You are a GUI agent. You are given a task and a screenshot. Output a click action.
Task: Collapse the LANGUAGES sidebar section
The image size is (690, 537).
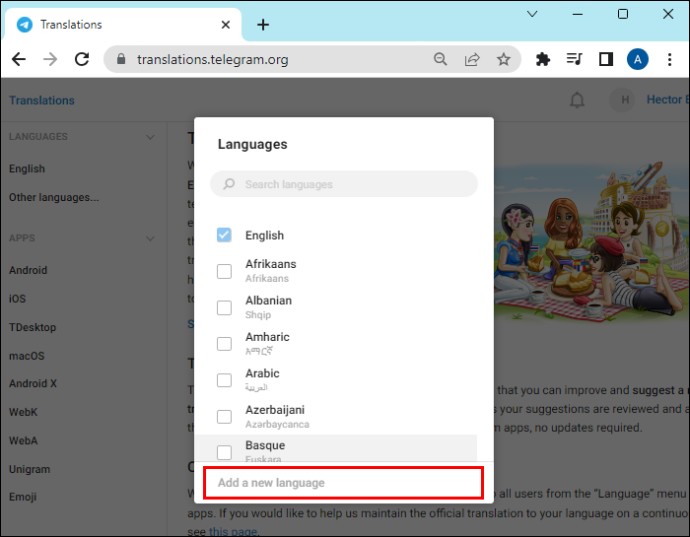[150, 137]
